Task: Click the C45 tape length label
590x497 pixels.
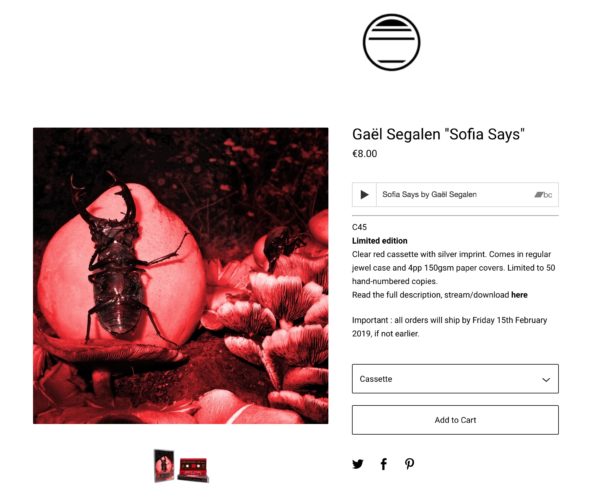Action: click(359, 227)
